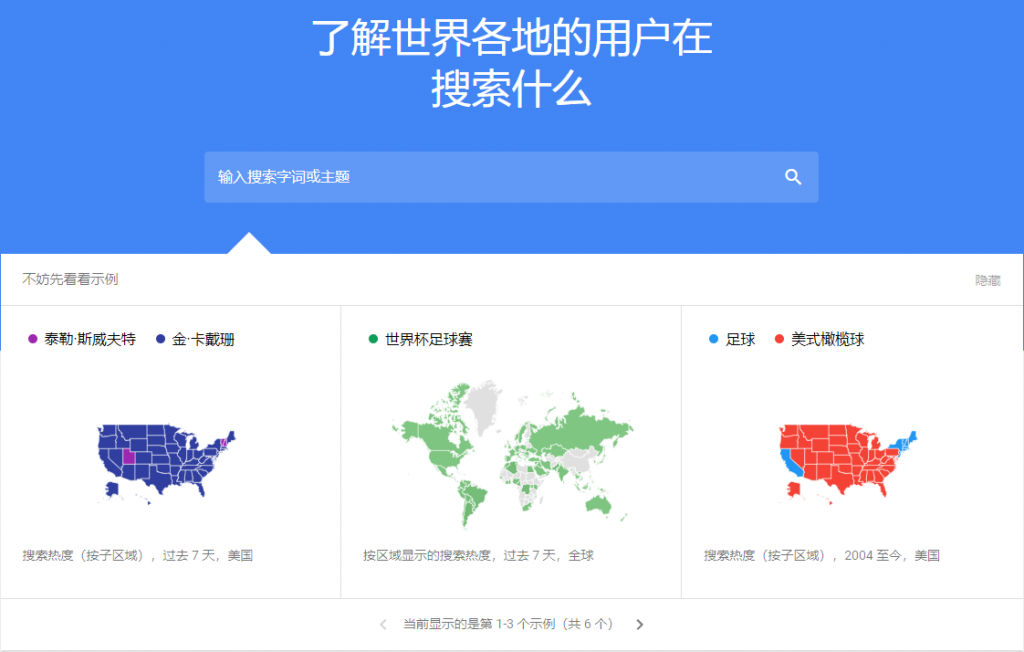
Task: Select the 世界杯足球赛 label
Action: 428,339
